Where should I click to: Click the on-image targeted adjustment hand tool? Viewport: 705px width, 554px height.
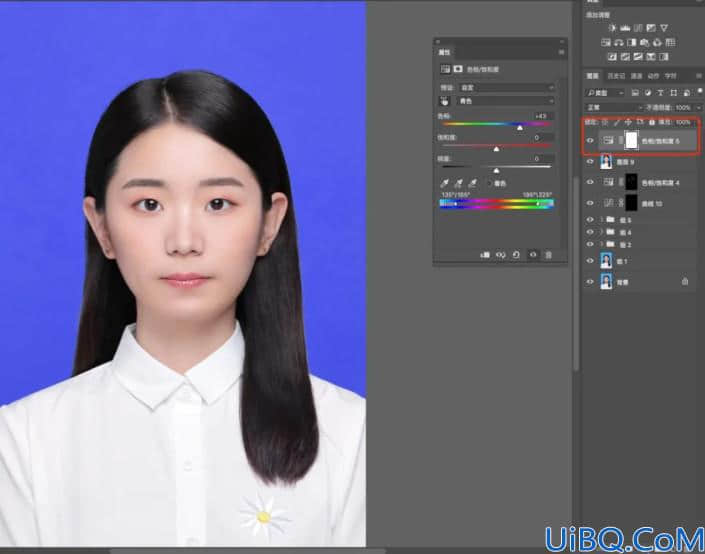[x=444, y=101]
